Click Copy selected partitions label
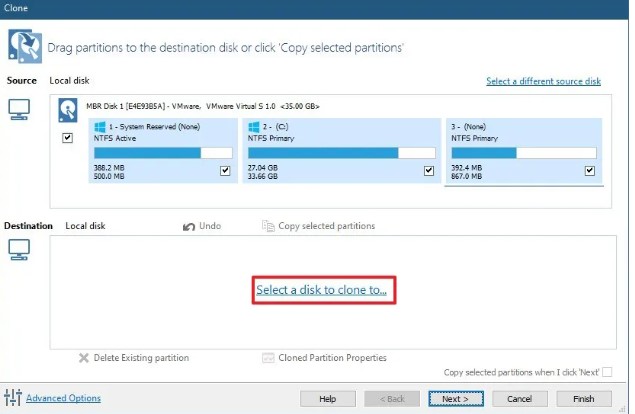 point(326,226)
